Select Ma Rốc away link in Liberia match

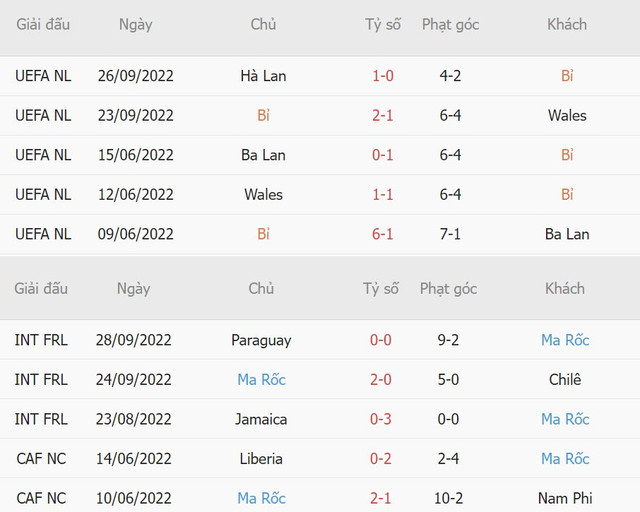point(565,458)
